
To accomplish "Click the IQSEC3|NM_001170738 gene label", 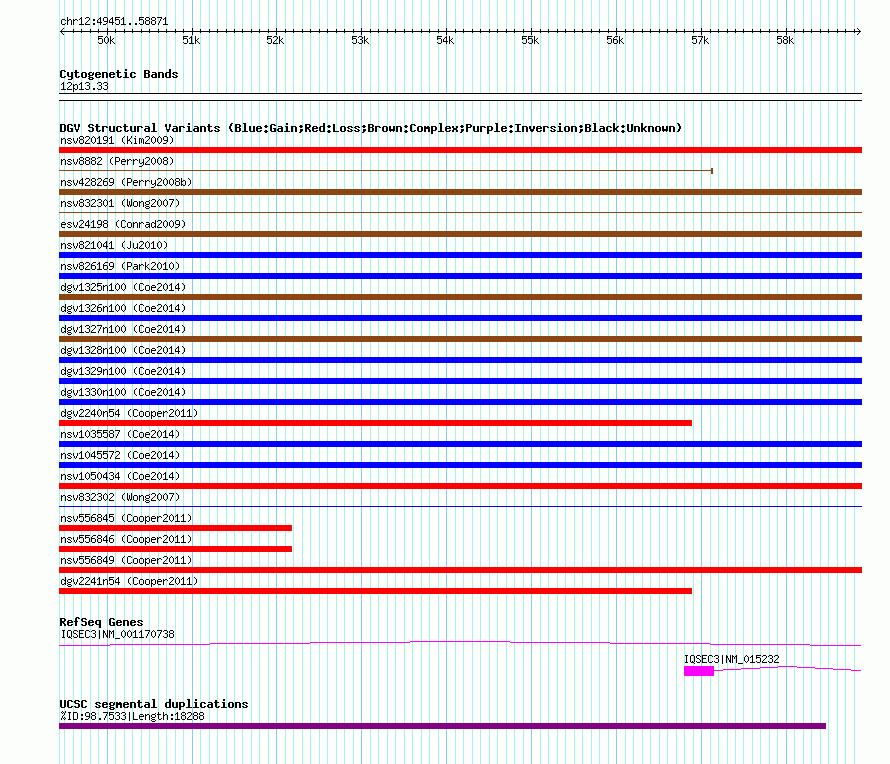I will pyautogui.click(x=117, y=634).
